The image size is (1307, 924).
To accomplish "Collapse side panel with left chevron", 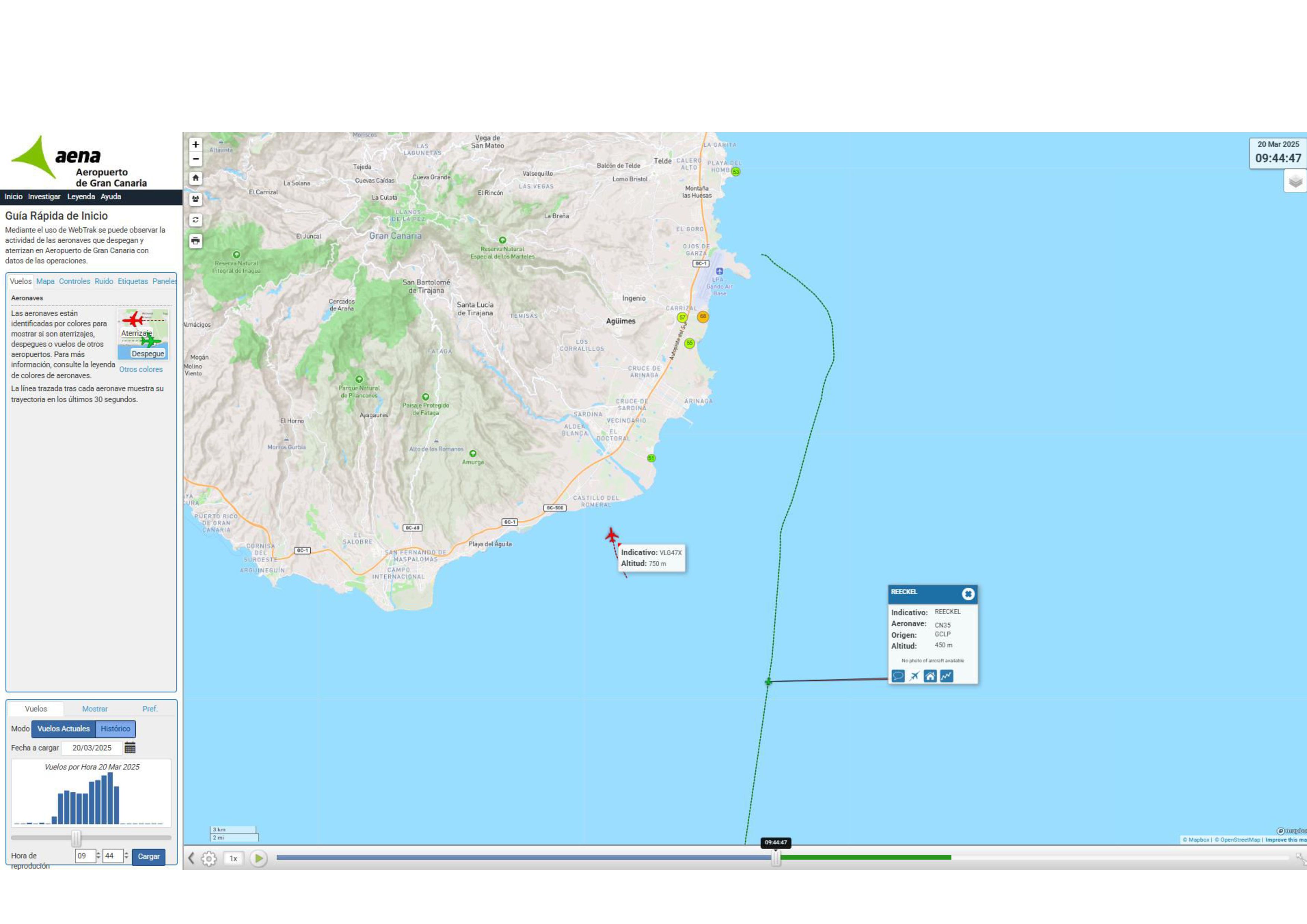I will 191,858.
